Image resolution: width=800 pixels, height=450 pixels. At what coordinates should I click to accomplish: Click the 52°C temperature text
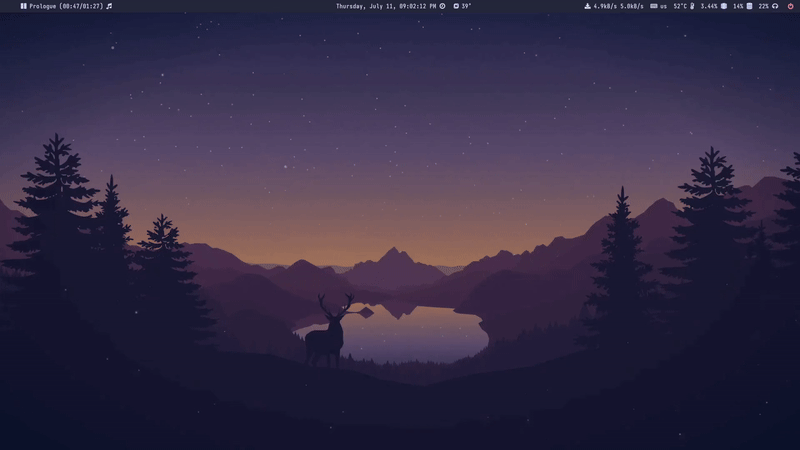[x=680, y=6]
